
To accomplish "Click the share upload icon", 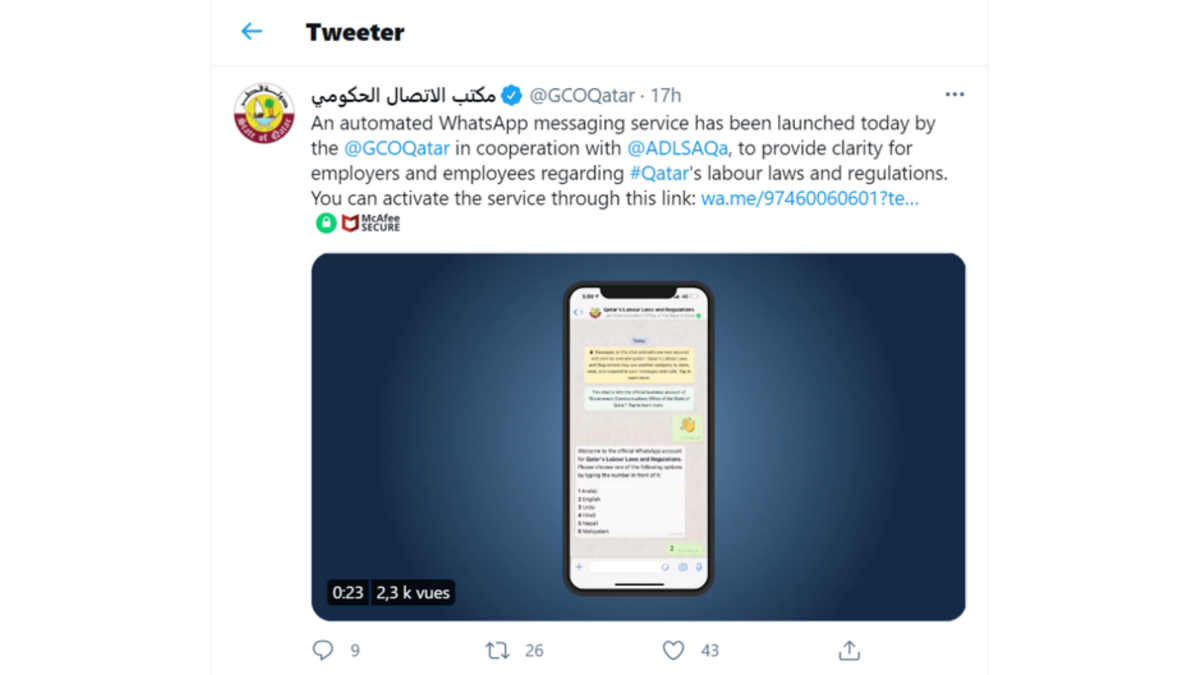I will point(849,651).
